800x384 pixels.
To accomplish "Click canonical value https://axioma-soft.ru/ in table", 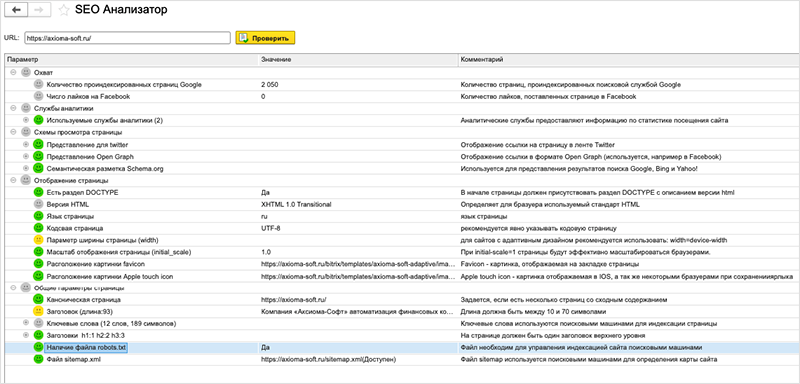I will click(293, 300).
